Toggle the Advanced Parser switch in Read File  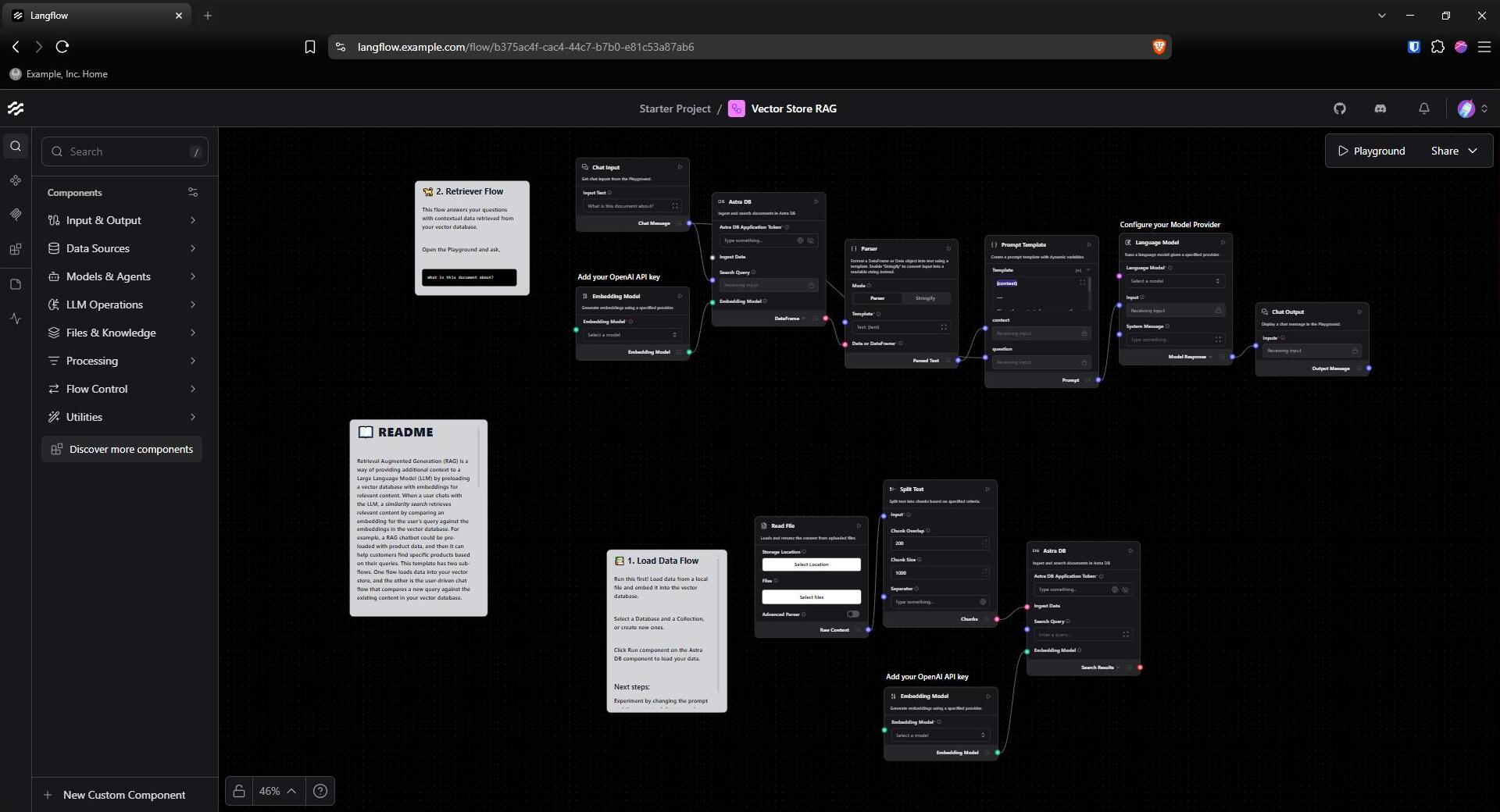pos(853,614)
